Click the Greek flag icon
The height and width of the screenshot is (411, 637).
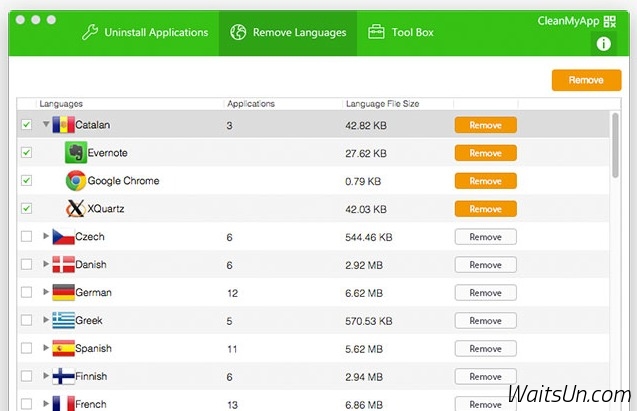pyautogui.click(x=63, y=321)
